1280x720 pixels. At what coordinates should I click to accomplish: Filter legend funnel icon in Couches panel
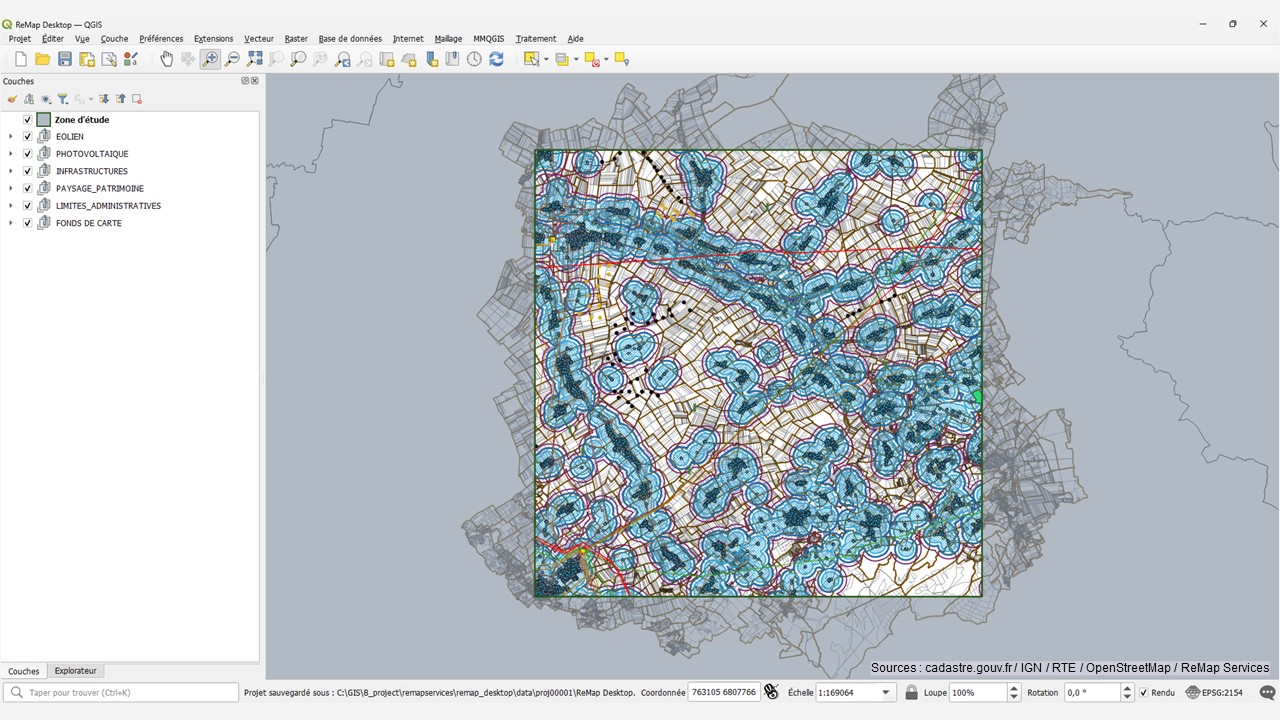click(62, 99)
